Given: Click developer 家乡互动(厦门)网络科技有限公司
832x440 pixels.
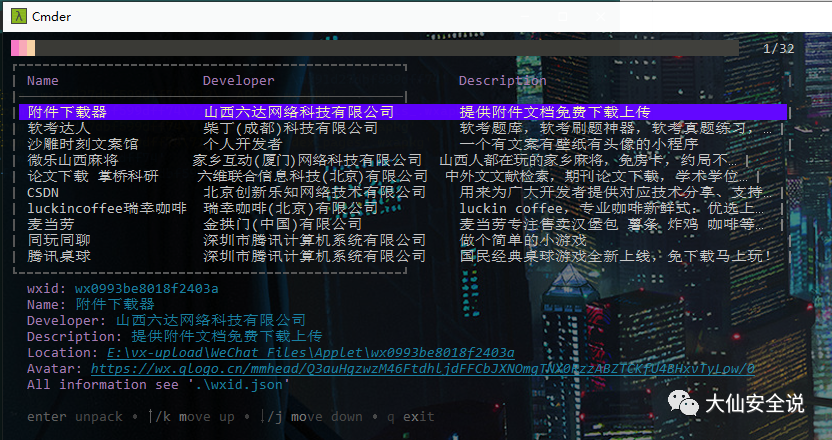Looking at the screenshot, I should pyautogui.click(x=307, y=160).
